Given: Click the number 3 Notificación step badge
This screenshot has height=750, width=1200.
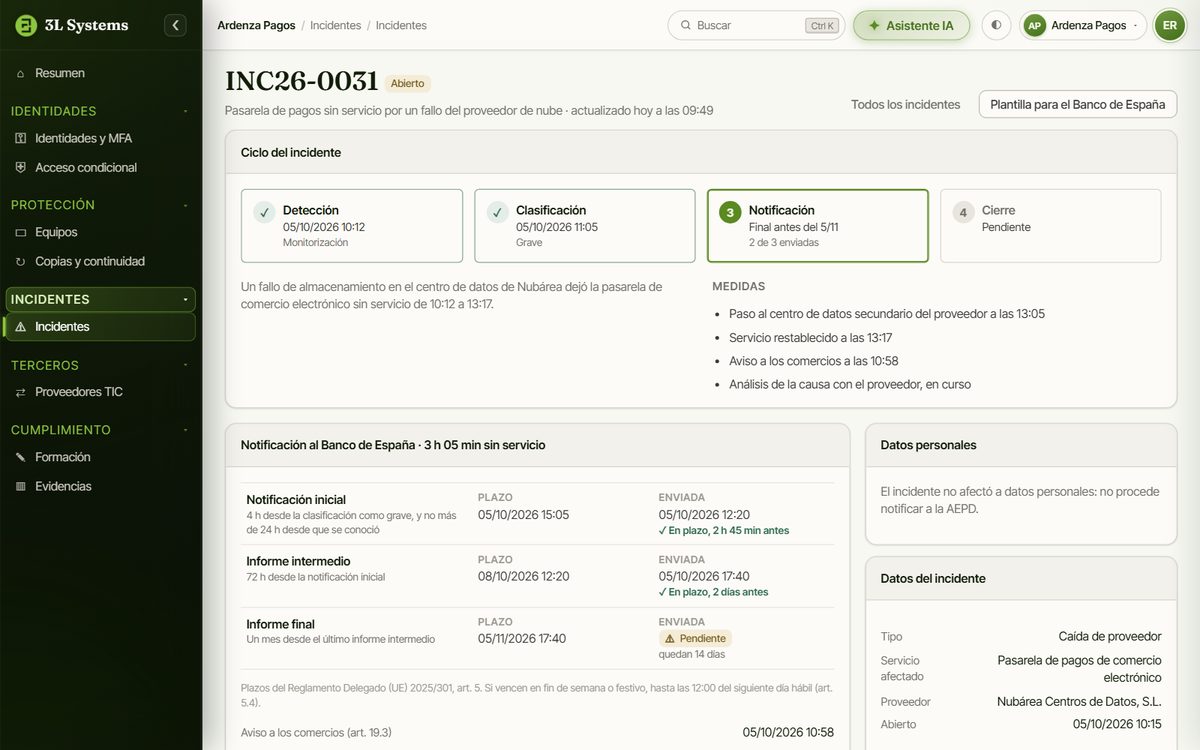Looking at the screenshot, I should click(730, 212).
